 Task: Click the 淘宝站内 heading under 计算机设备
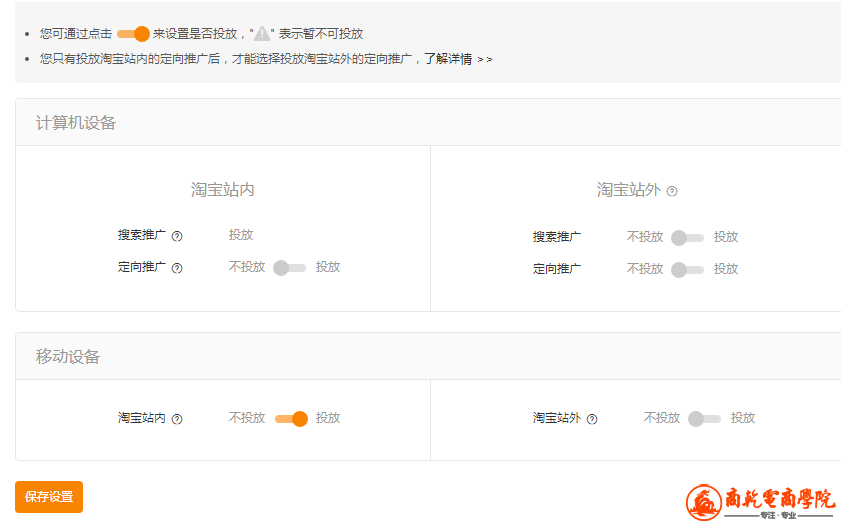coord(223,189)
